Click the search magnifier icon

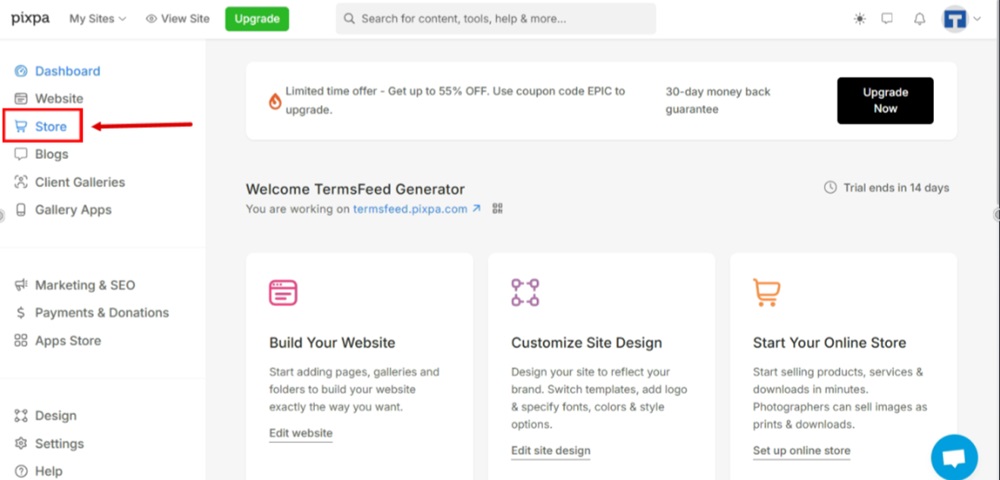click(349, 18)
